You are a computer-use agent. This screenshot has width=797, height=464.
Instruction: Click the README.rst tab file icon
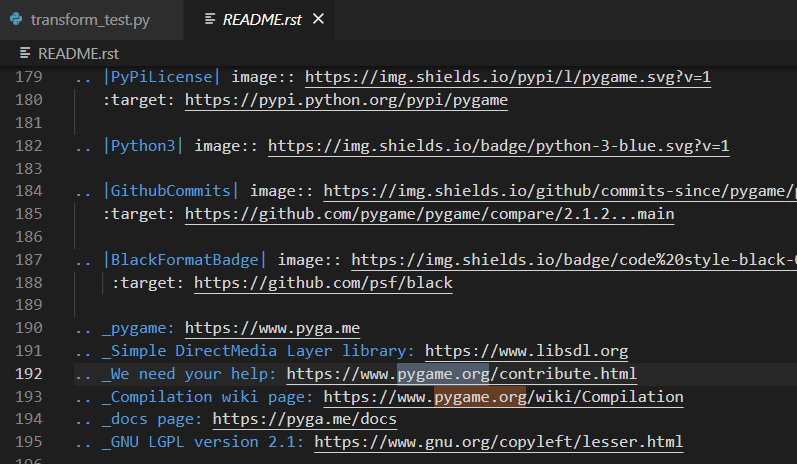[209, 19]
